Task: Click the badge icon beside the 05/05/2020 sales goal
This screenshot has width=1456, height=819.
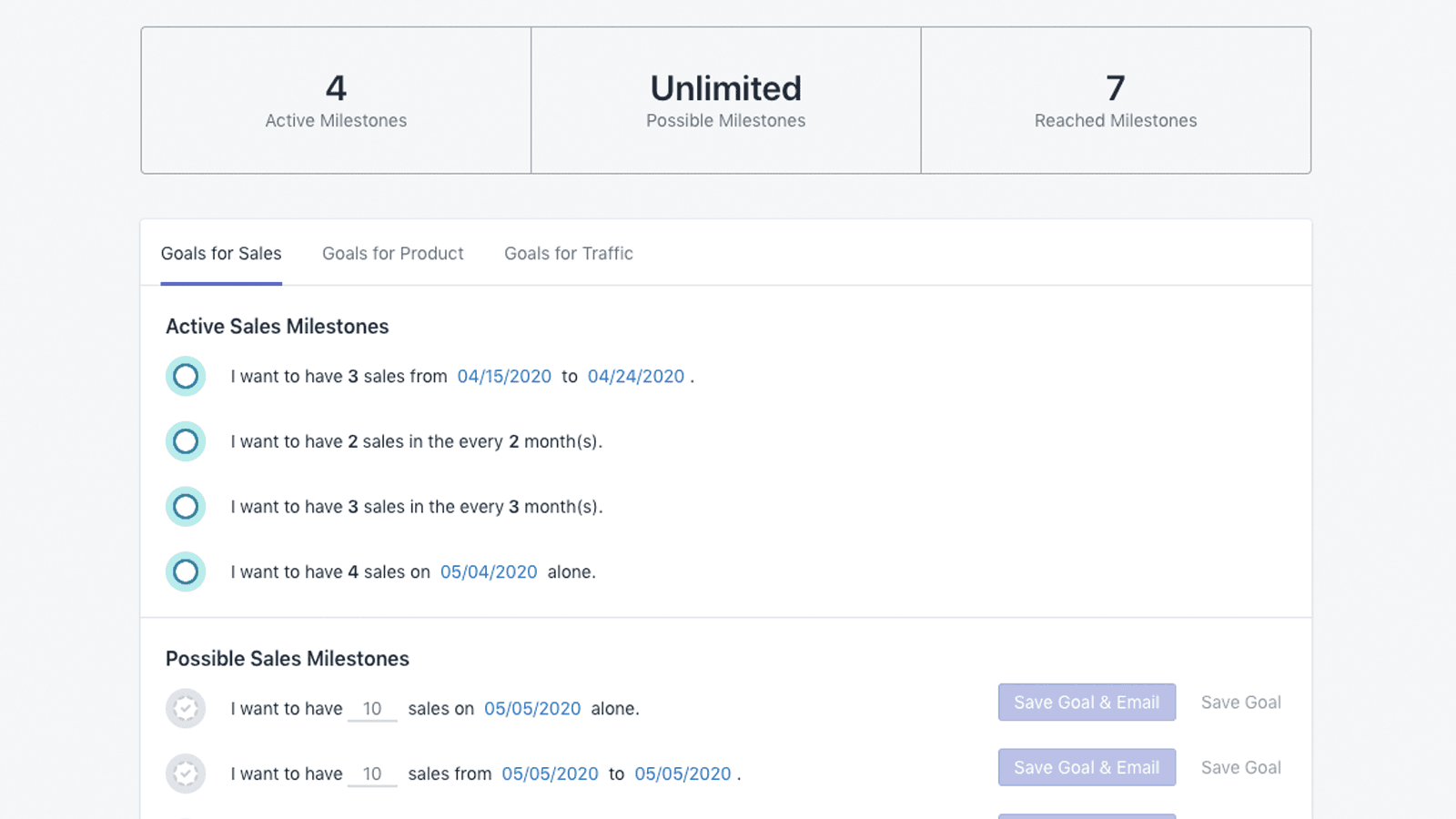Action: coord(186,708)
